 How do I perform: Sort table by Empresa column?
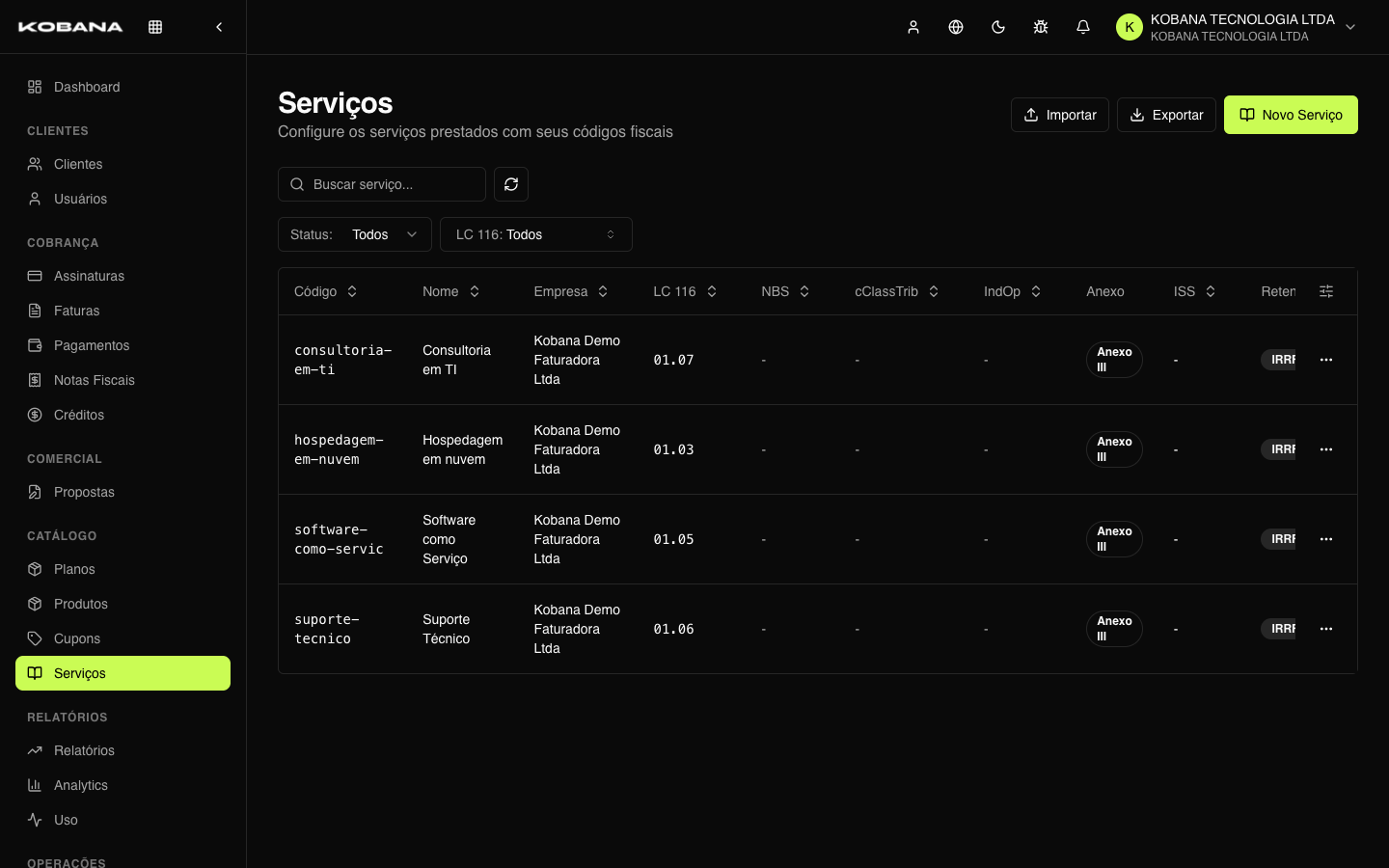point(571,291)
